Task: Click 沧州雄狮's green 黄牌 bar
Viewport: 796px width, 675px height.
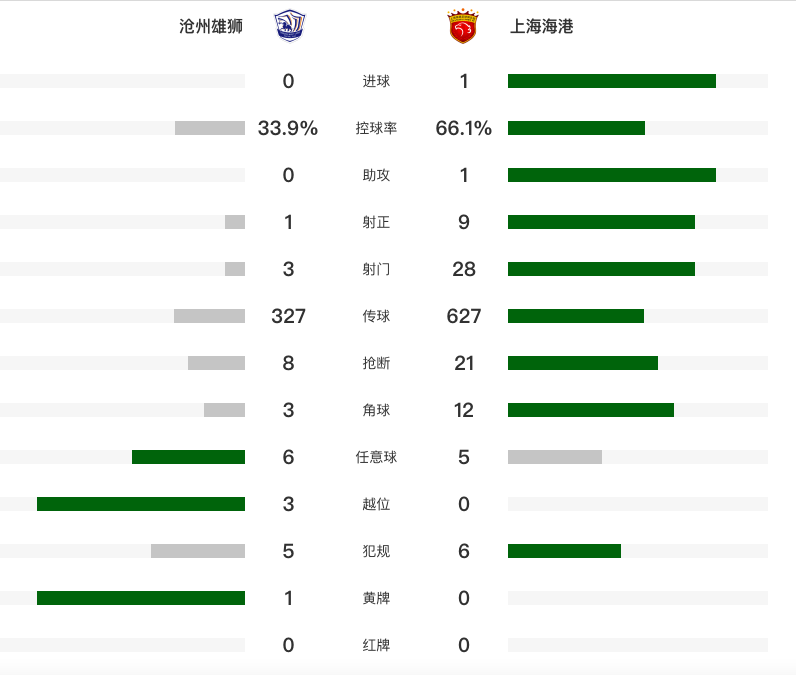Action: click(141, 598)
